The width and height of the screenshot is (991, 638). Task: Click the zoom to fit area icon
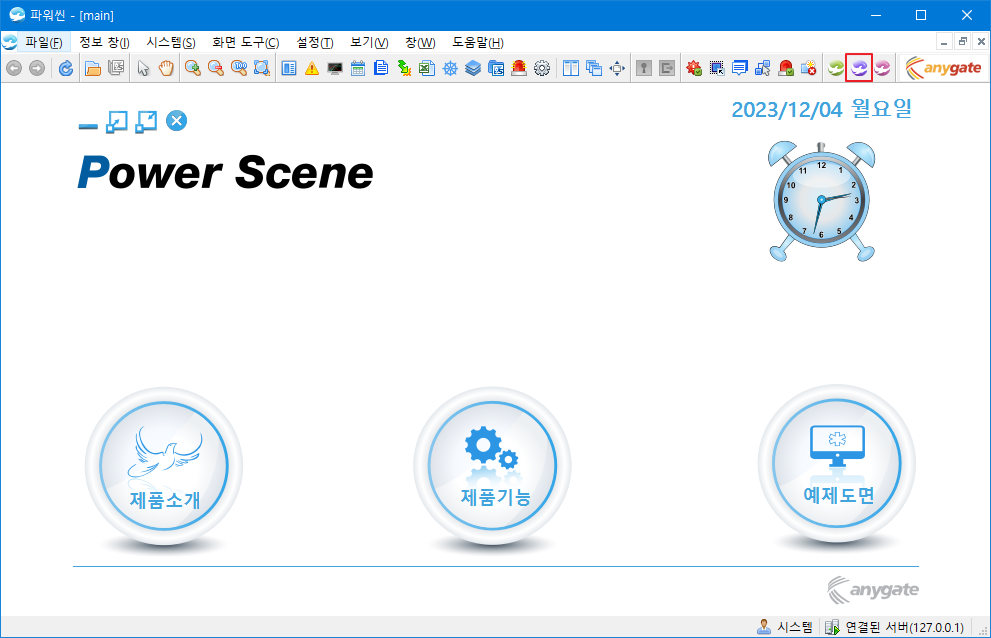tap(262, 68)
